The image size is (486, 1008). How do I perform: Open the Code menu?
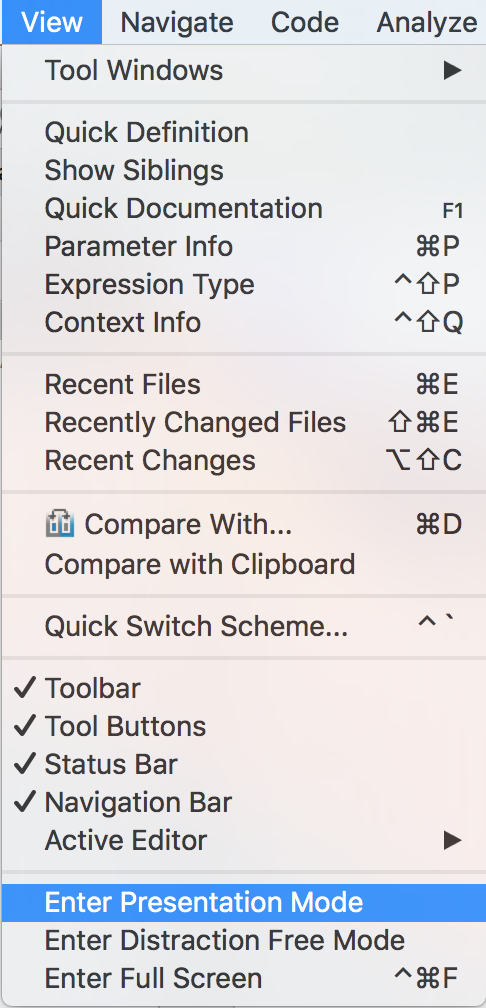(x=305, y=22)
